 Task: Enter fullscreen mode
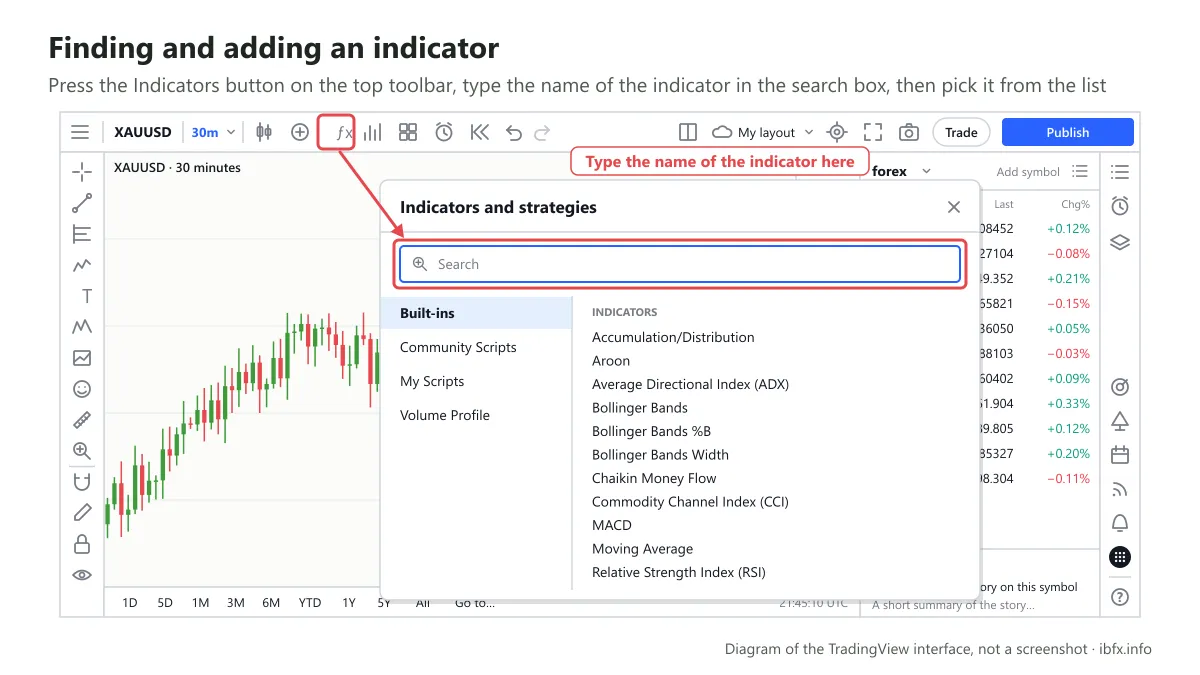[x=873, y=132]
